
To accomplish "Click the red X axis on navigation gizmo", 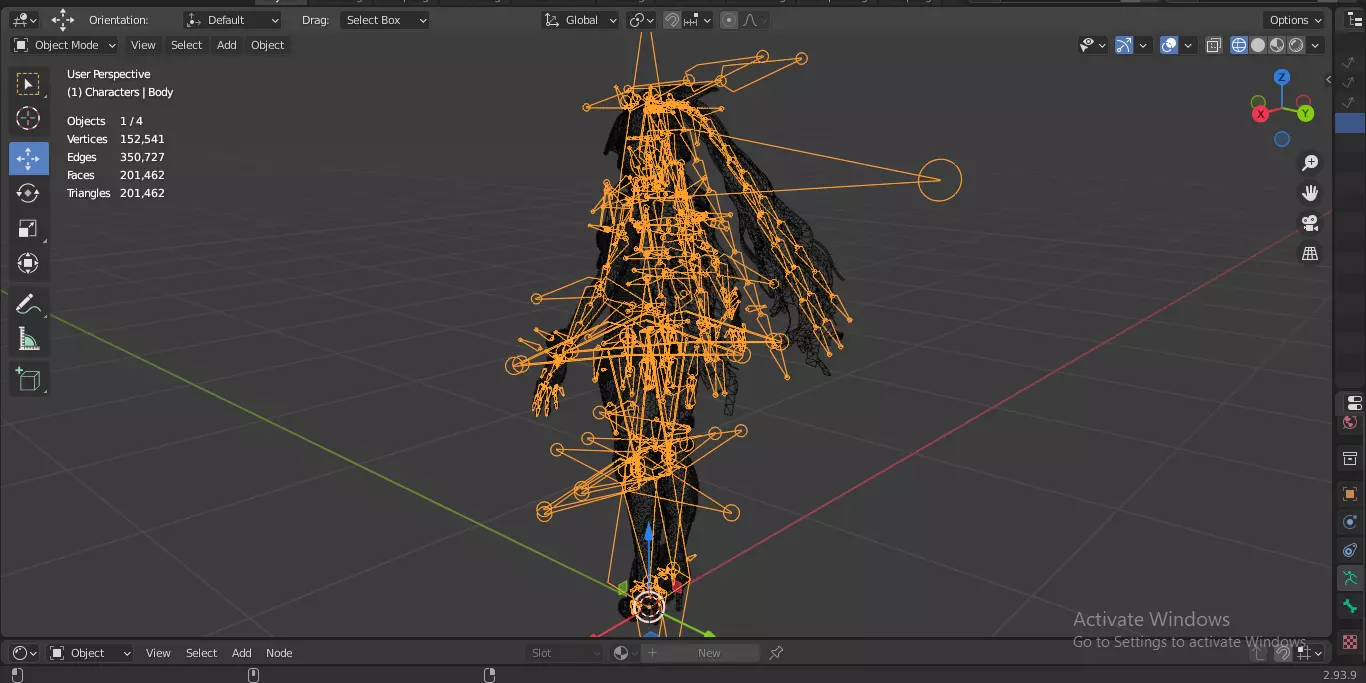I will [x=1260, y=114].
